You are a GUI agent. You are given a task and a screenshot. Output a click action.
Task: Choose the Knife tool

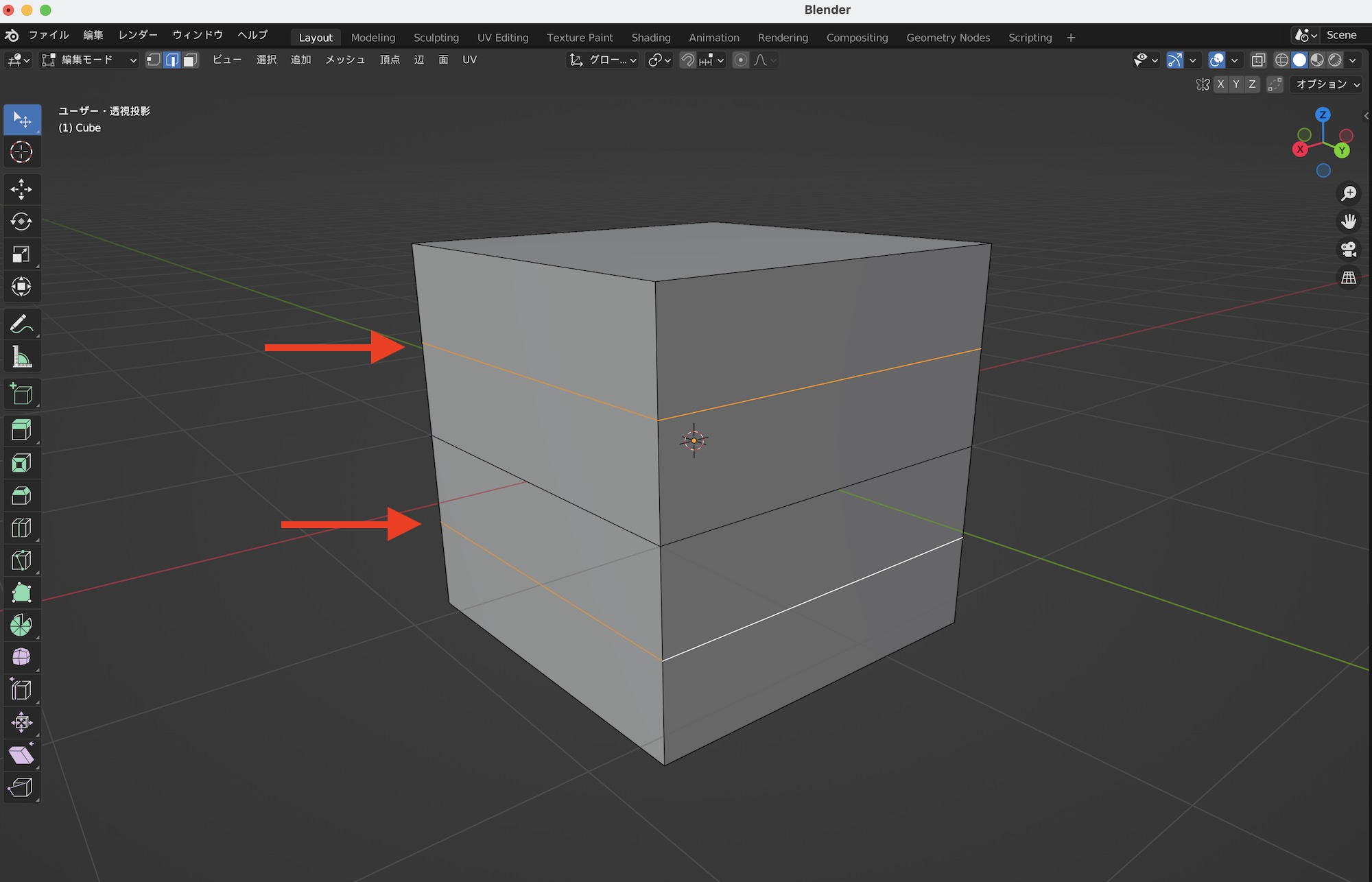coord(21,560)
